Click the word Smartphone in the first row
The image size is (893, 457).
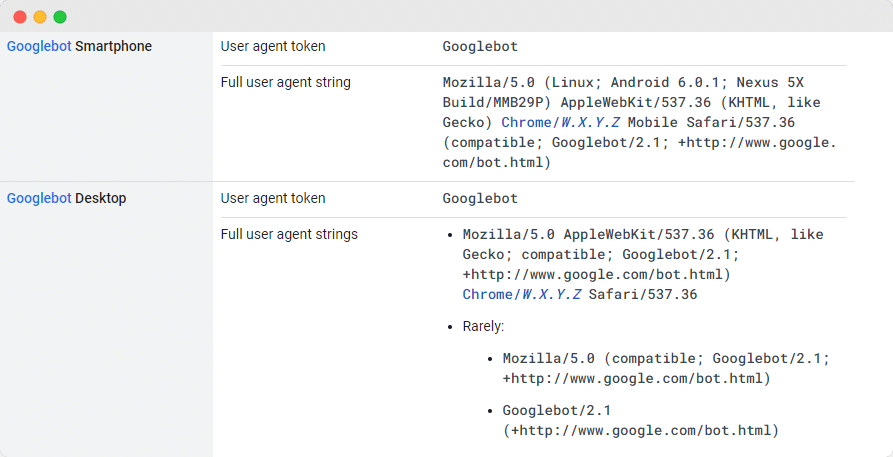pos(113,47)
